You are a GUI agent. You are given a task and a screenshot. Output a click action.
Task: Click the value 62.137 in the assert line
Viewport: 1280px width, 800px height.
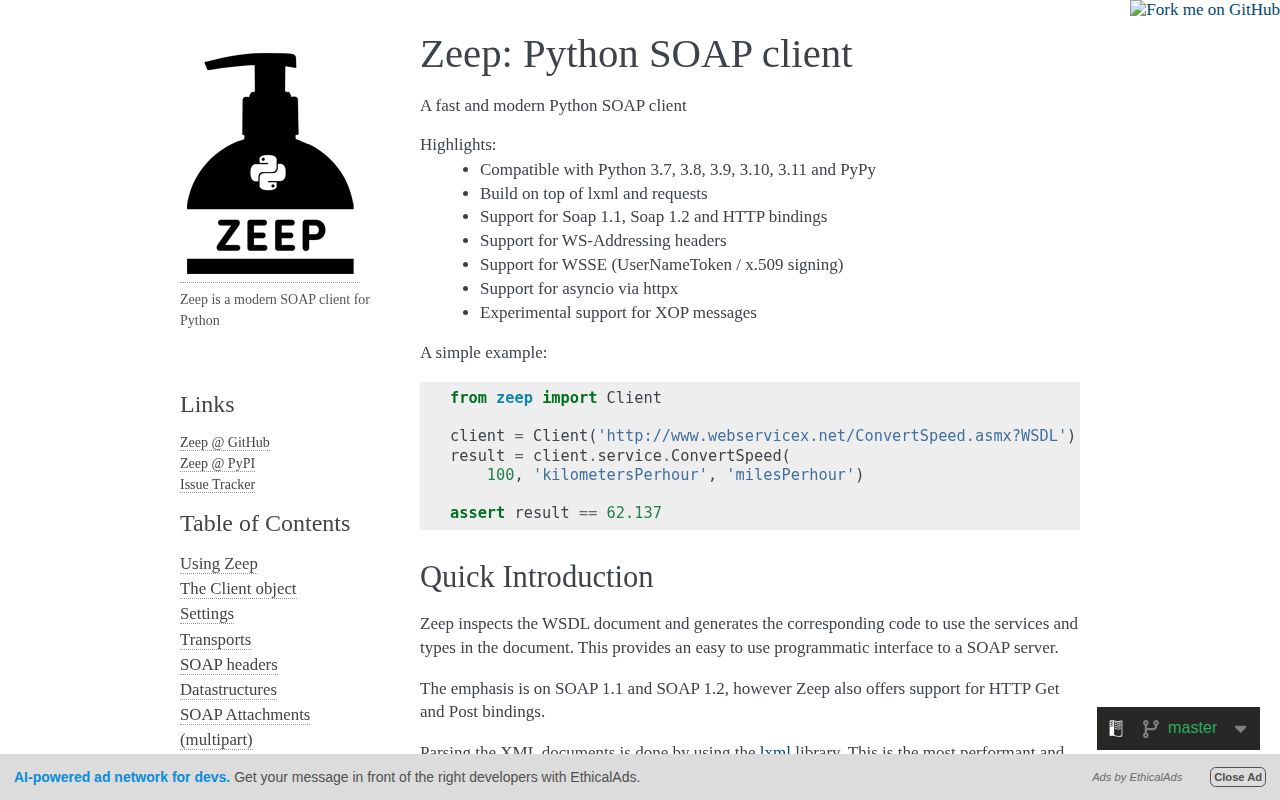click(x=634, y=513)
